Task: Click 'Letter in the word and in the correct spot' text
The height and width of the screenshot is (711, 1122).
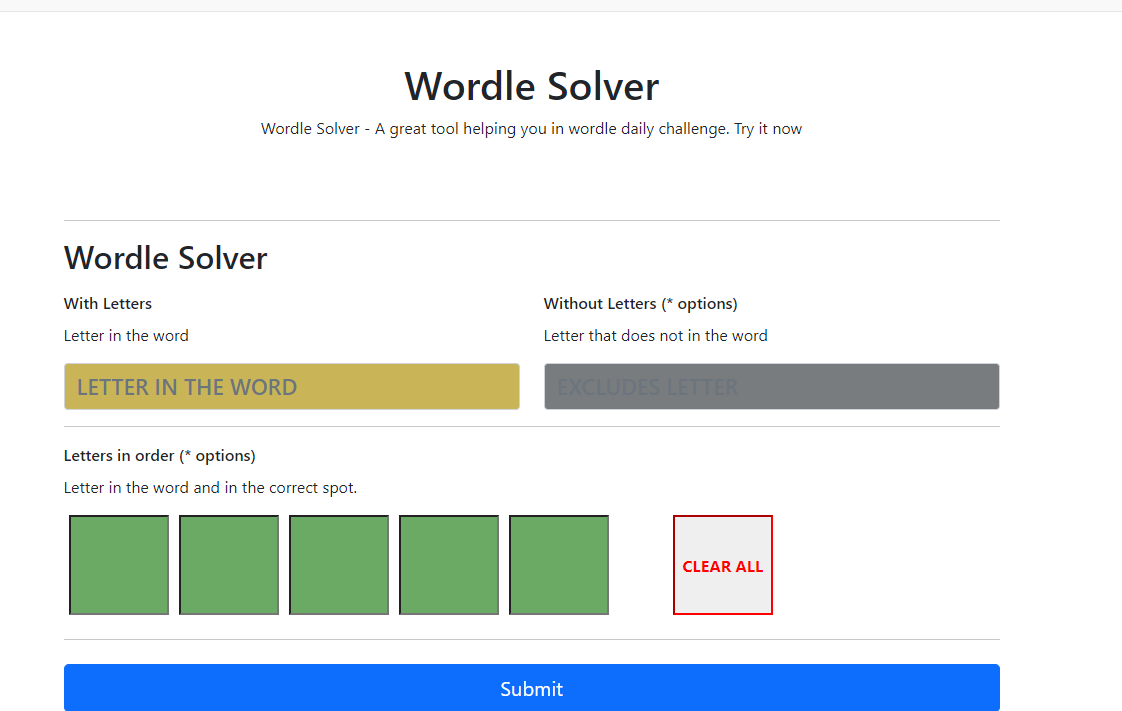Action: pyautogui.click(x=210, y=488)
